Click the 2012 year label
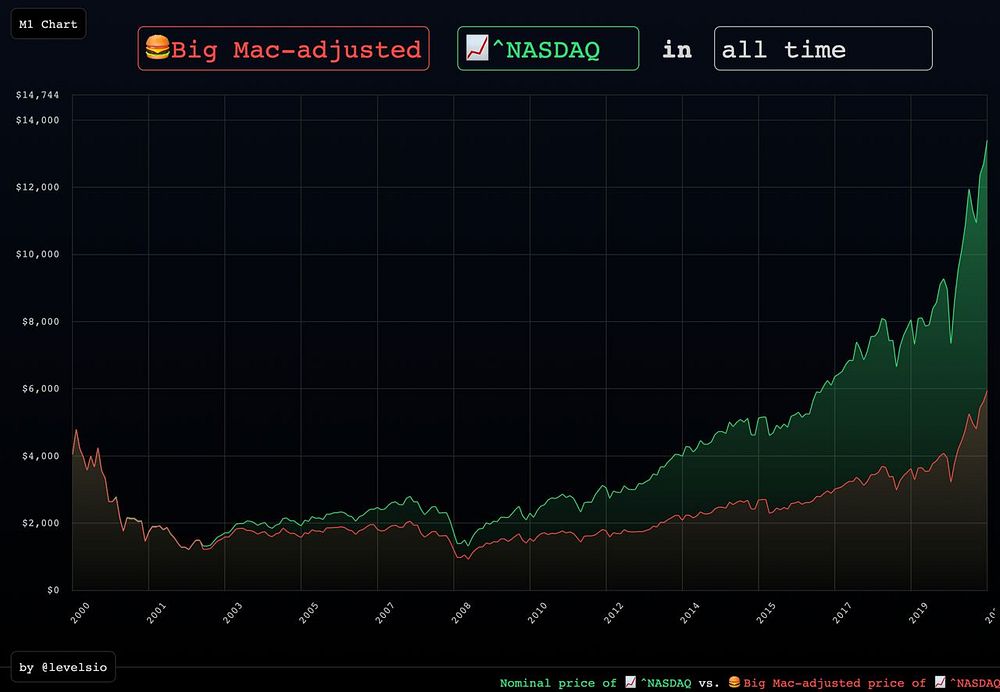The image size is (1000, 692). [x=614, y=613]
